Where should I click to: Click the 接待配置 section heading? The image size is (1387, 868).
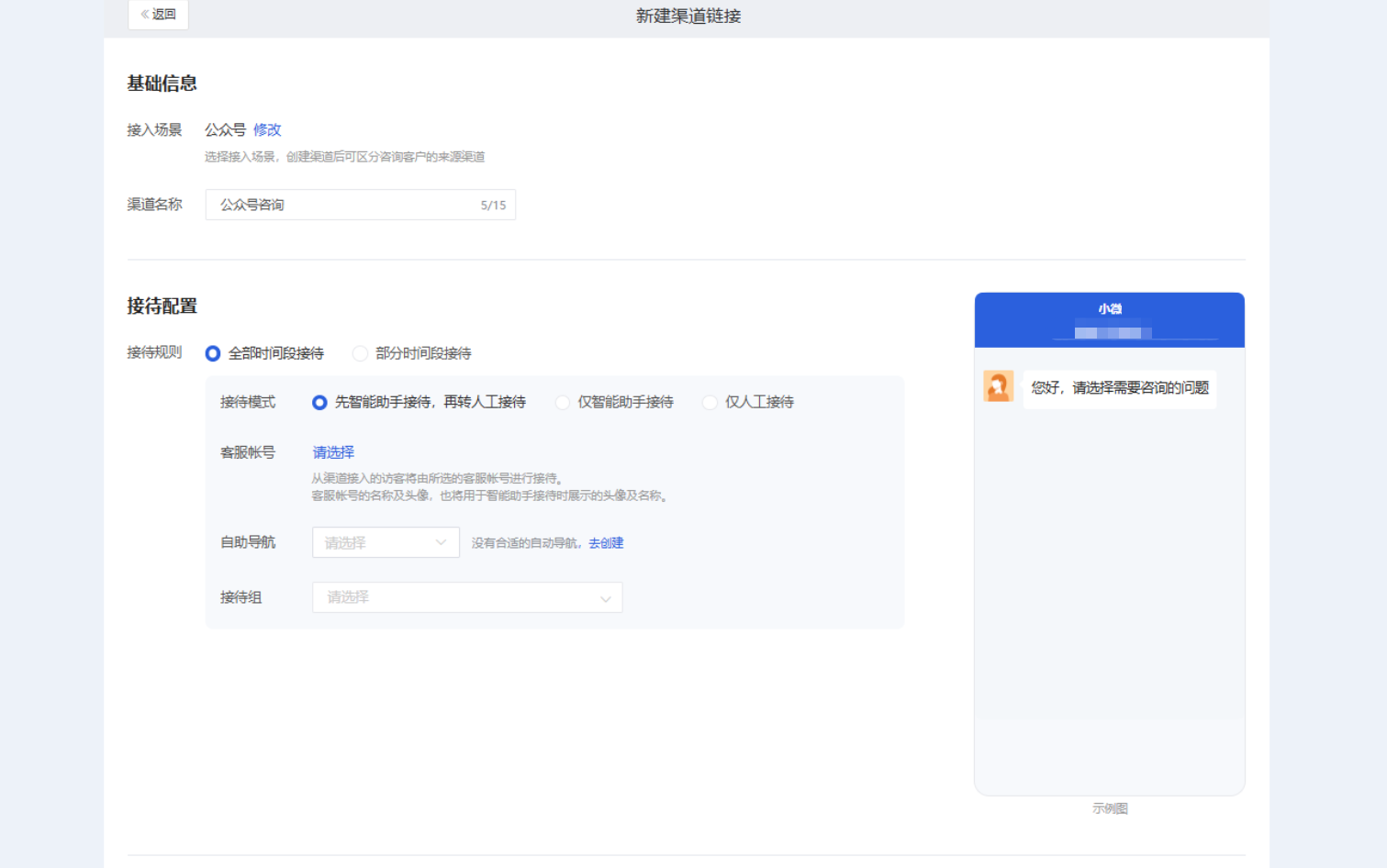162,306
